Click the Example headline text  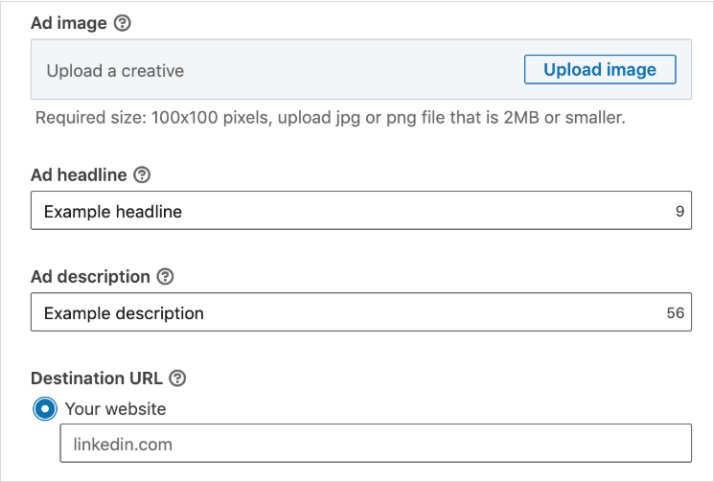(x=113, y=212)
